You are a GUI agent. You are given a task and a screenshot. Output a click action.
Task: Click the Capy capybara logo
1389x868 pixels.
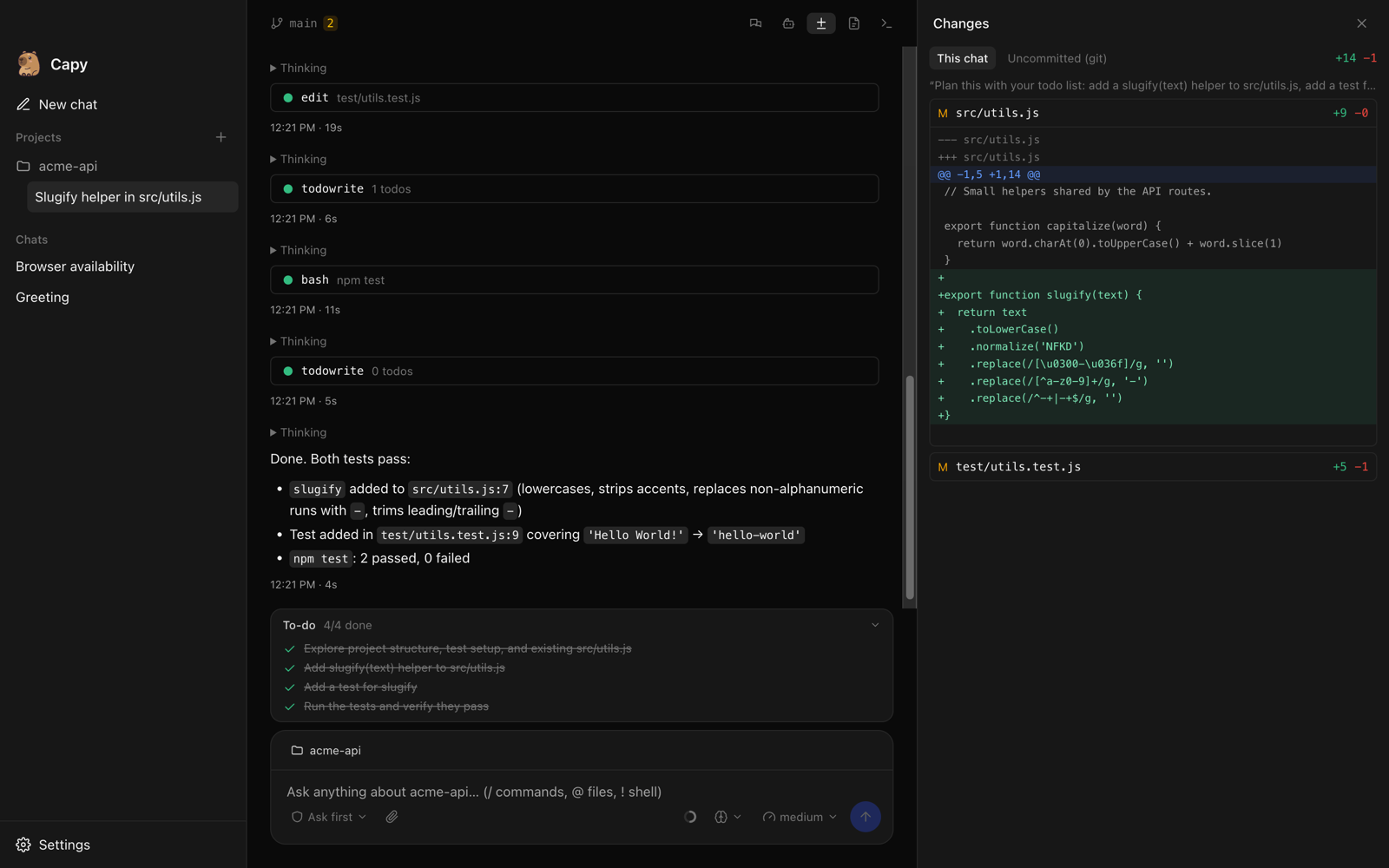coord(29,63)
